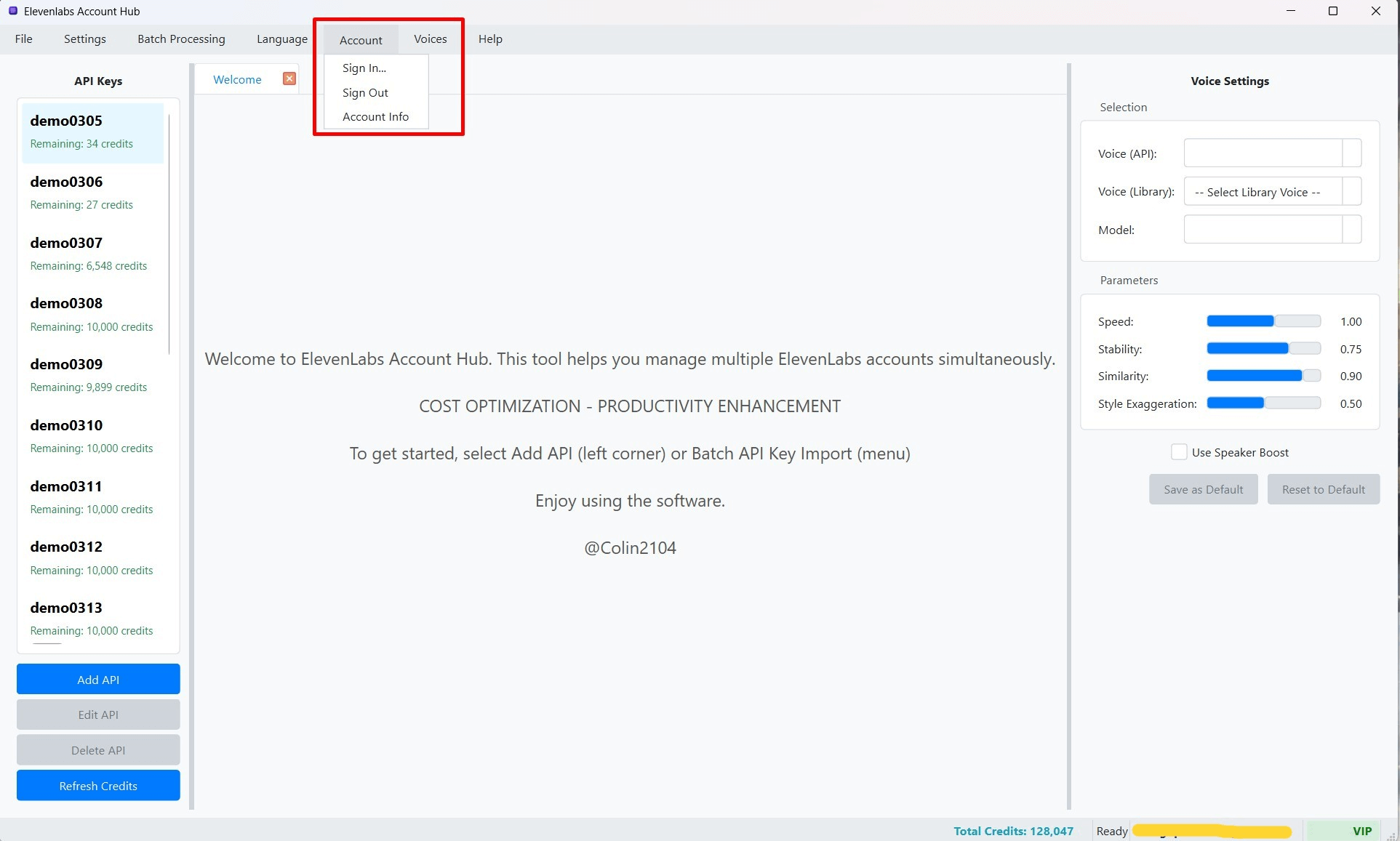Viewport: 1400px width, 841px height.
Task: Click the window resize grip in status bar
Action: tap(1391, 834)
